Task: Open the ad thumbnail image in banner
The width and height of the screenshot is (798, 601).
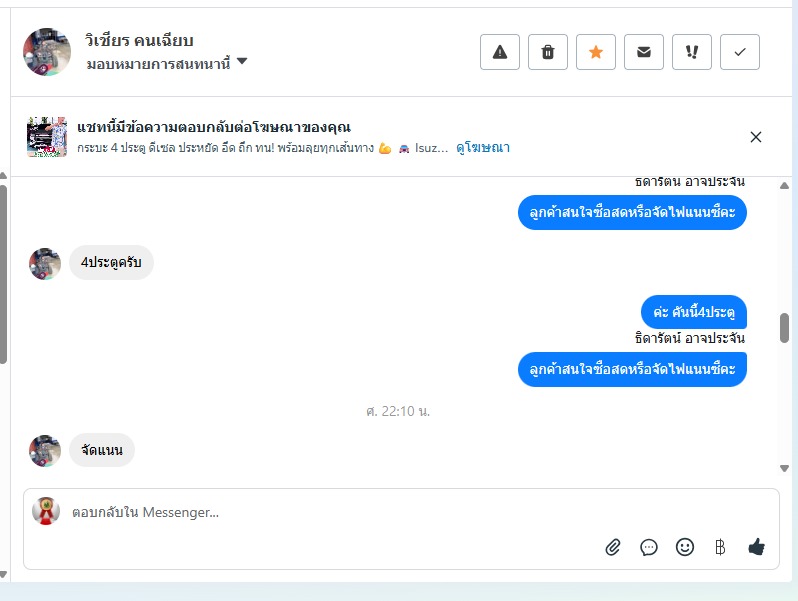Action: click(47, 137)
